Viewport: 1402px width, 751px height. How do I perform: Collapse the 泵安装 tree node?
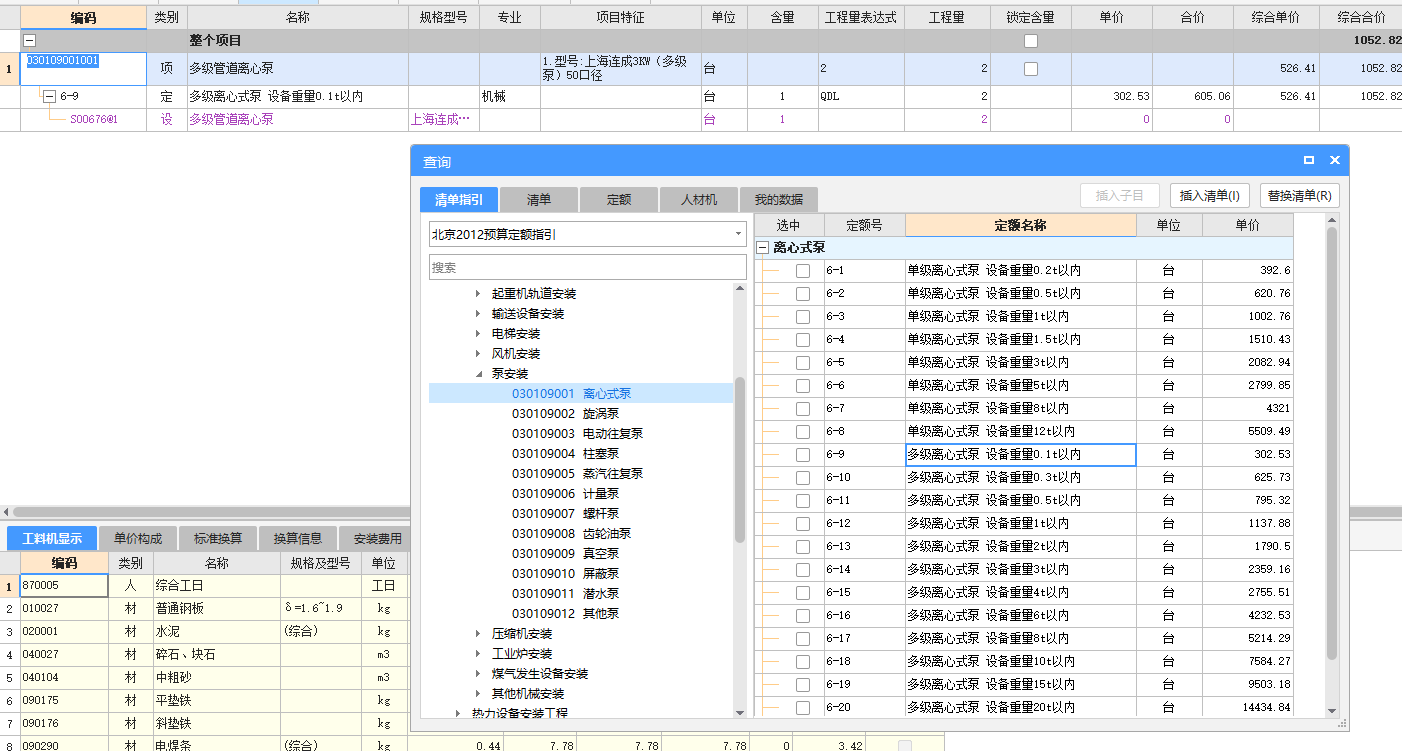pos(477,374)
